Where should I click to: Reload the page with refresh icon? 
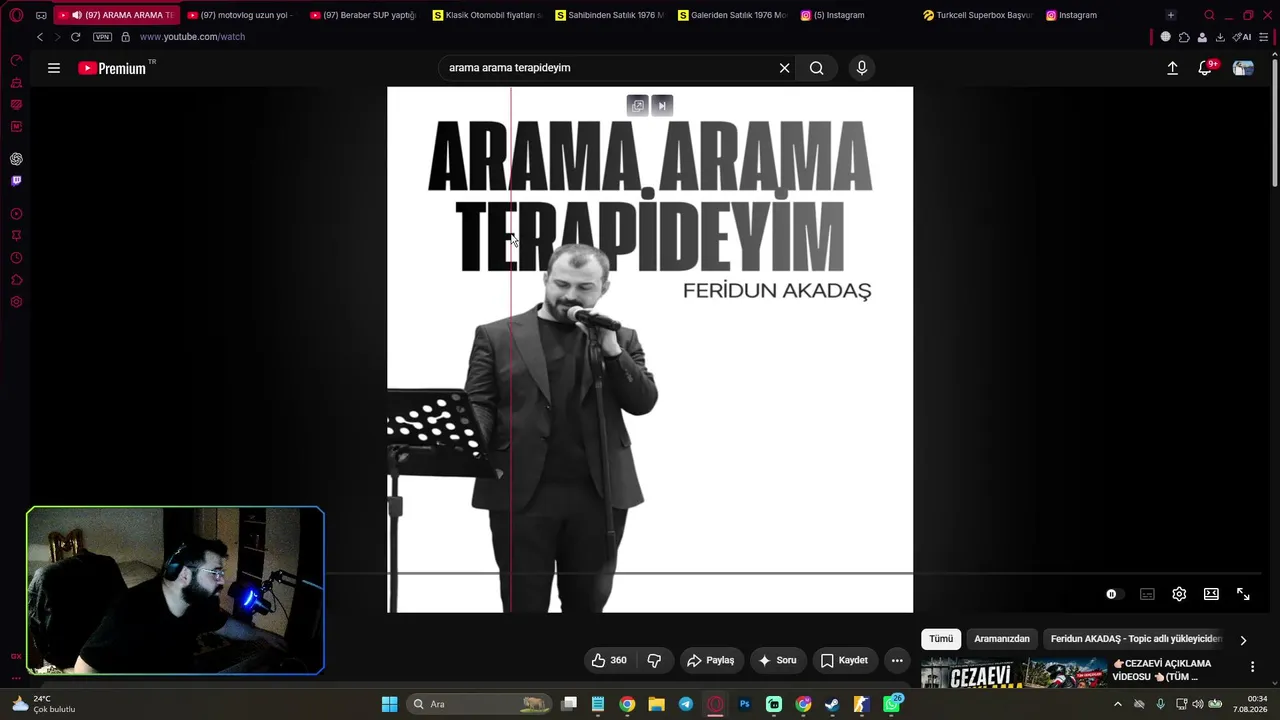(75, 37)
